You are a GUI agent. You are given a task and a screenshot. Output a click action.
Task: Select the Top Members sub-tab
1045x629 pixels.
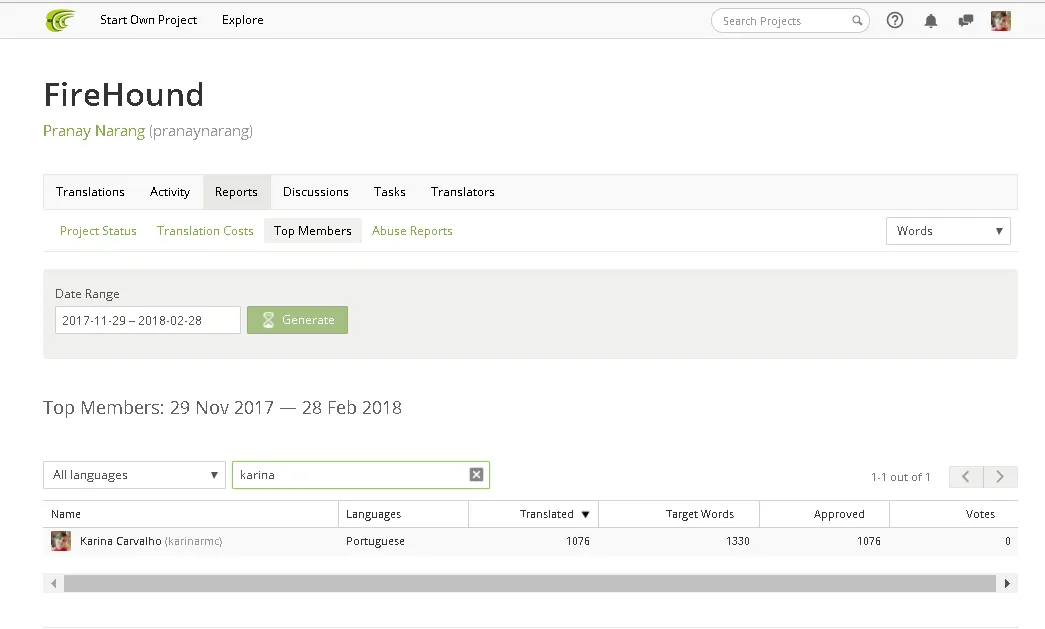point(313,231)
